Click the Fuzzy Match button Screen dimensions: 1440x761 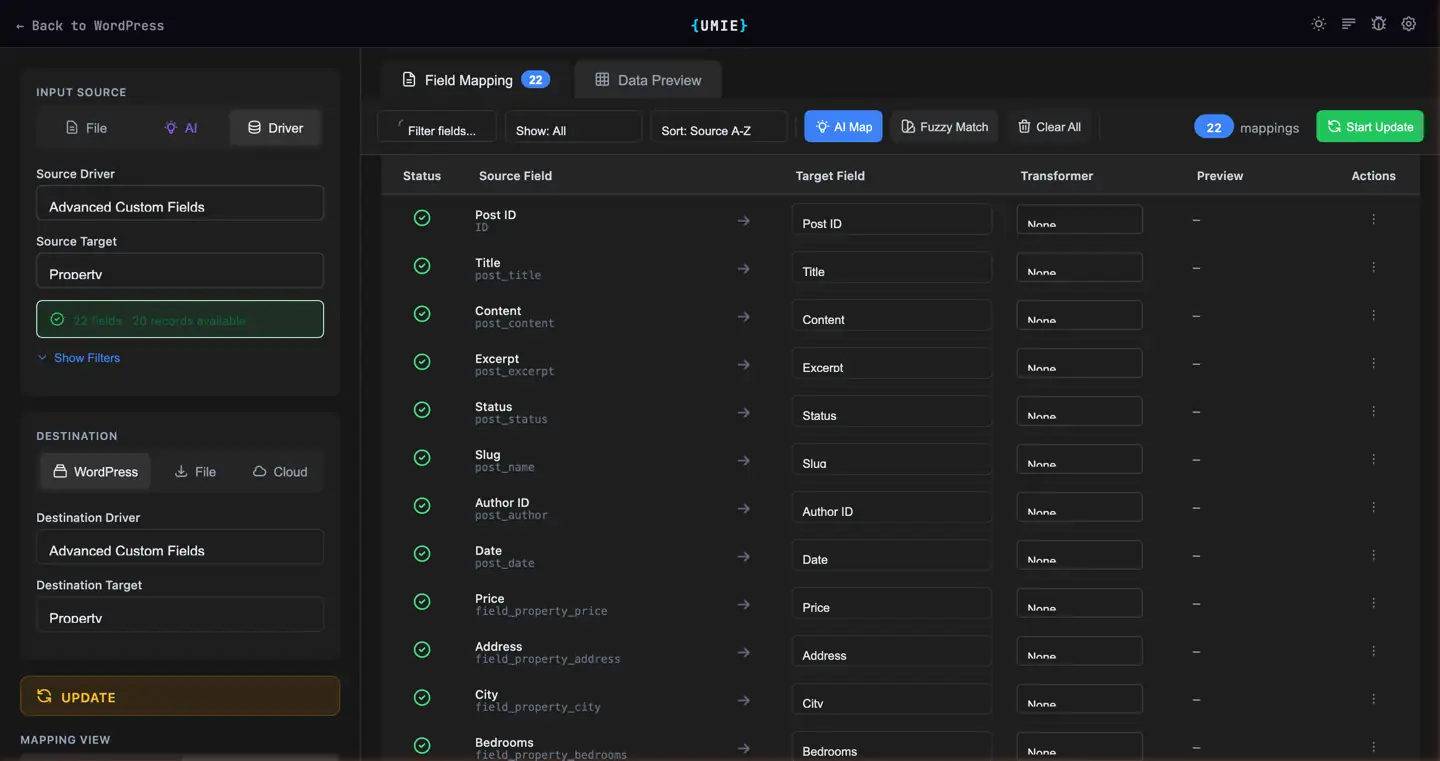point(944,127)
